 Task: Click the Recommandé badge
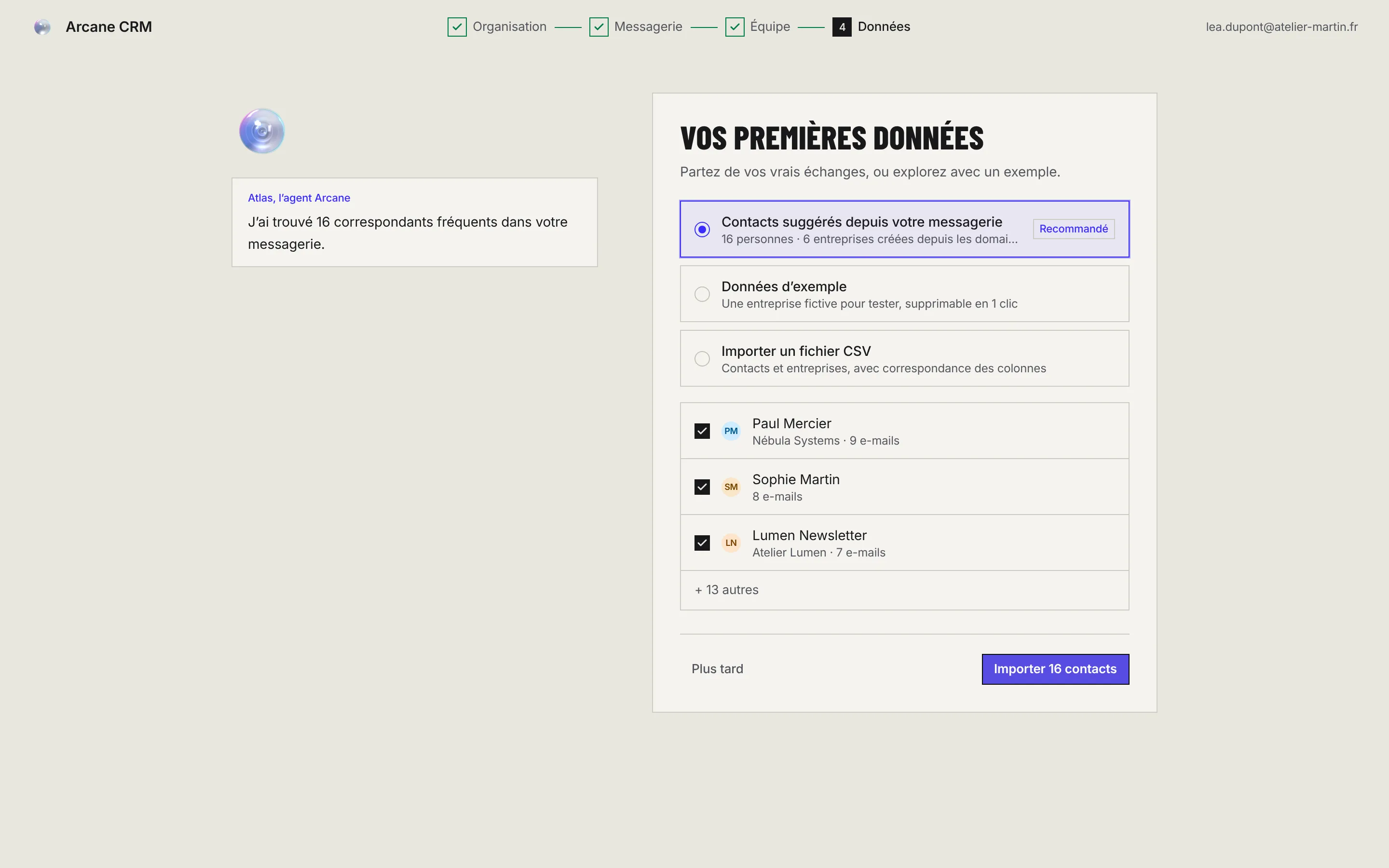pyautogui.click(x=1073, y=229)
